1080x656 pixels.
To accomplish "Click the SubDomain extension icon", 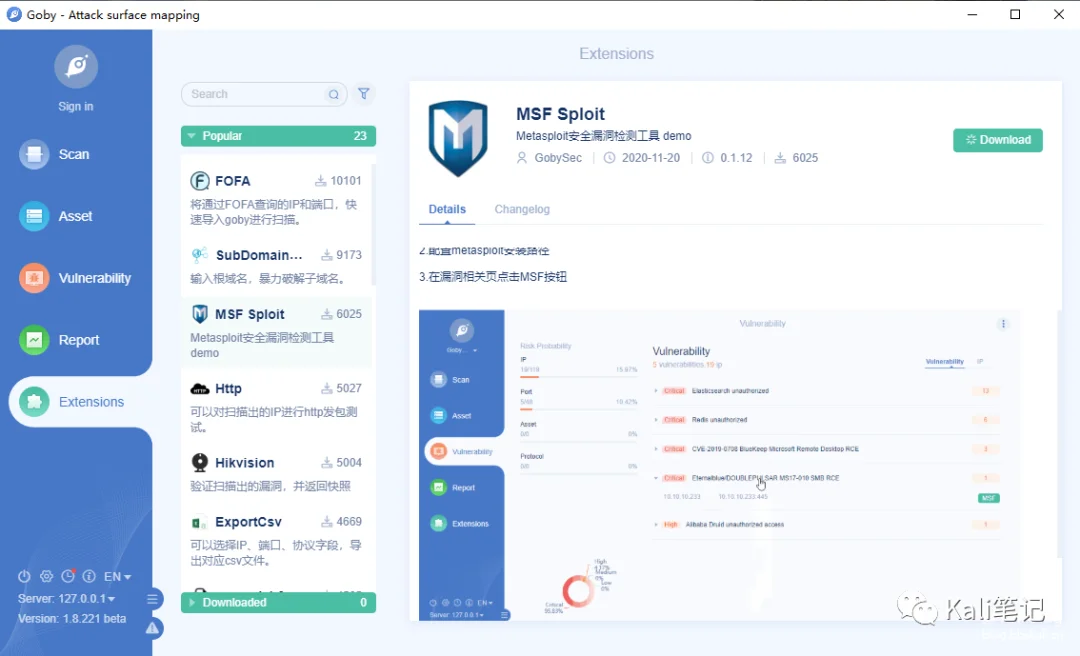I will tap(200, 255).
